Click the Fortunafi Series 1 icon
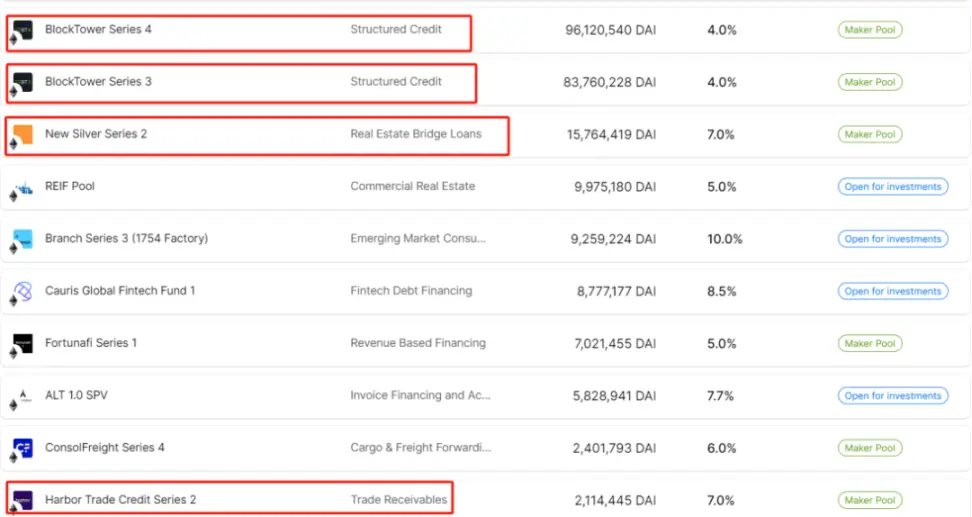This screenshot has width=972, height=517. click(23, 343)
